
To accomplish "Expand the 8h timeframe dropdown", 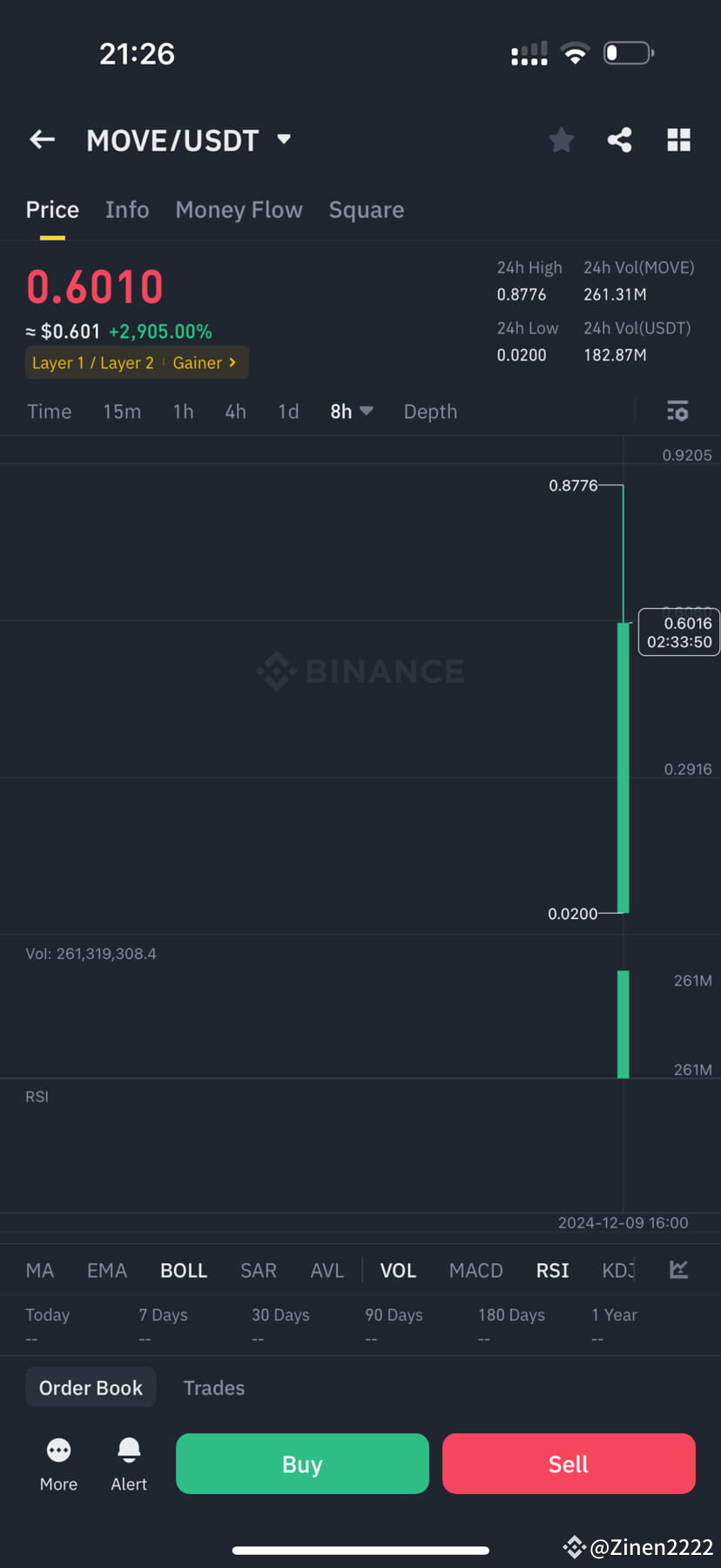I will click(x=351, y=410).
